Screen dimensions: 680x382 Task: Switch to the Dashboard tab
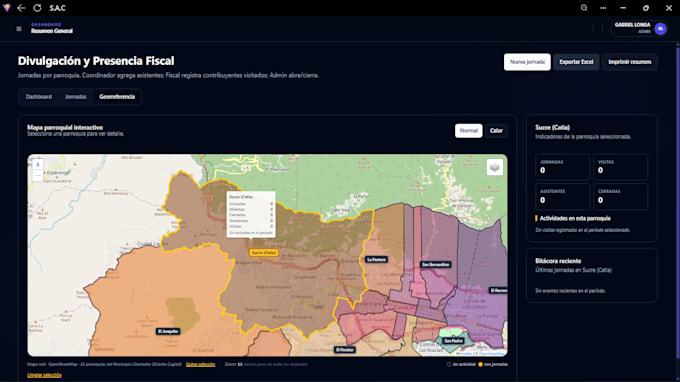click(39, 97)
